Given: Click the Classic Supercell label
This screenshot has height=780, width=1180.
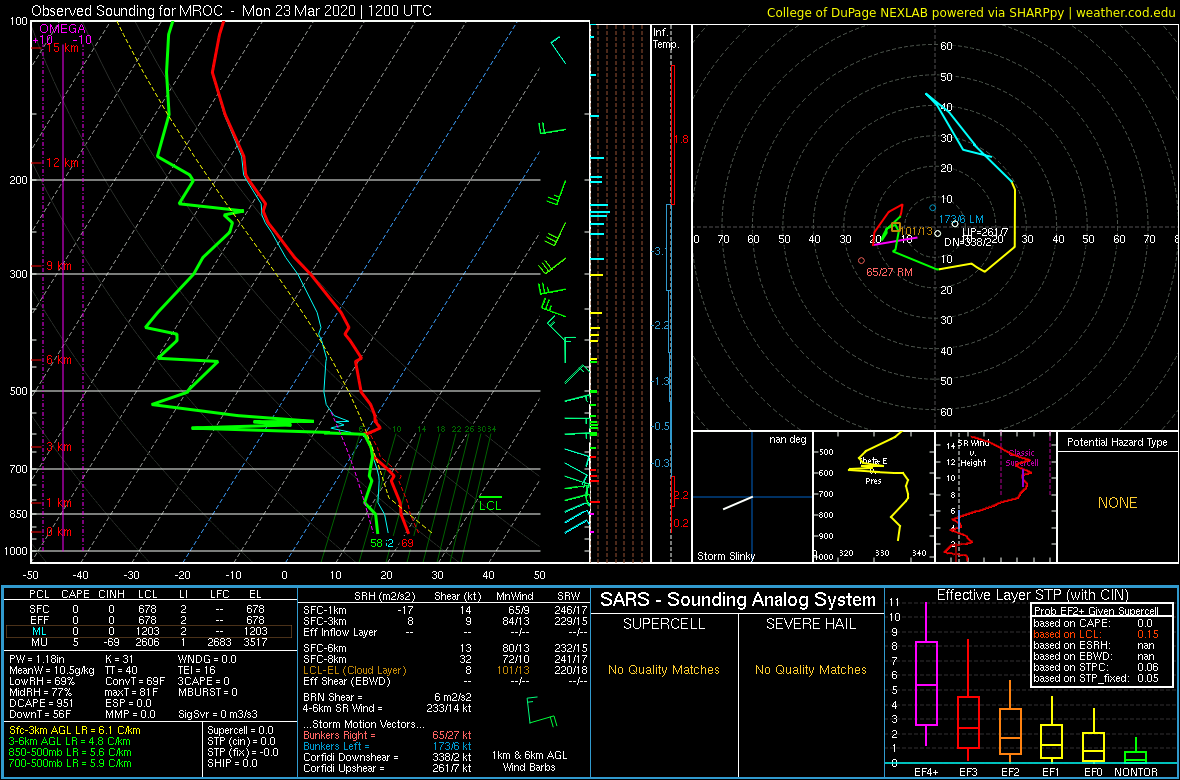Looking at the screenshot, I should click(x=1023, y=458).
